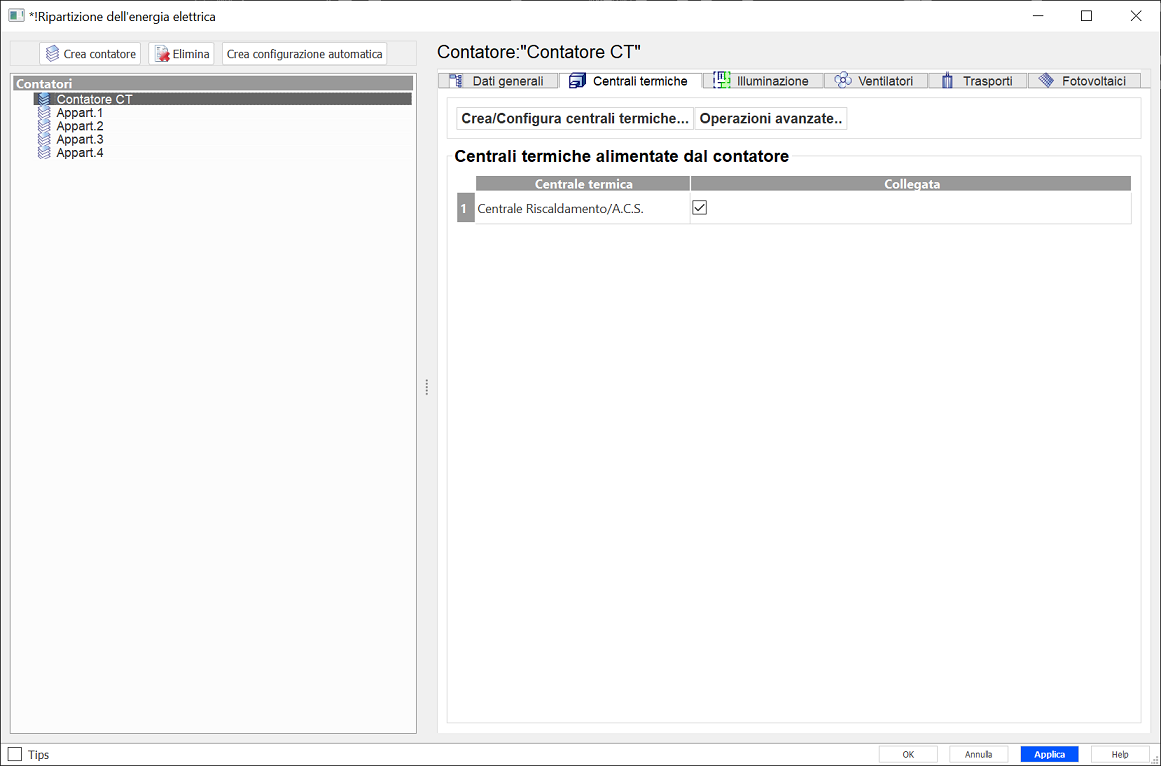Click the Crea contatore meter icon
The image size is (1161, 766).
[x=52, y=54]
